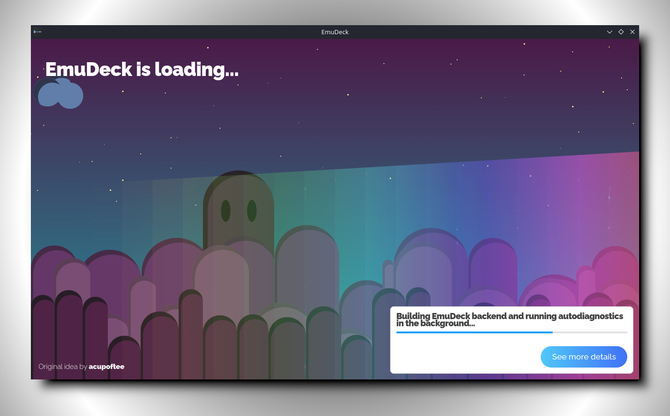The height and width of the screenshot is (416, 670).
Task: Click the See more details button
Action: 584,357
